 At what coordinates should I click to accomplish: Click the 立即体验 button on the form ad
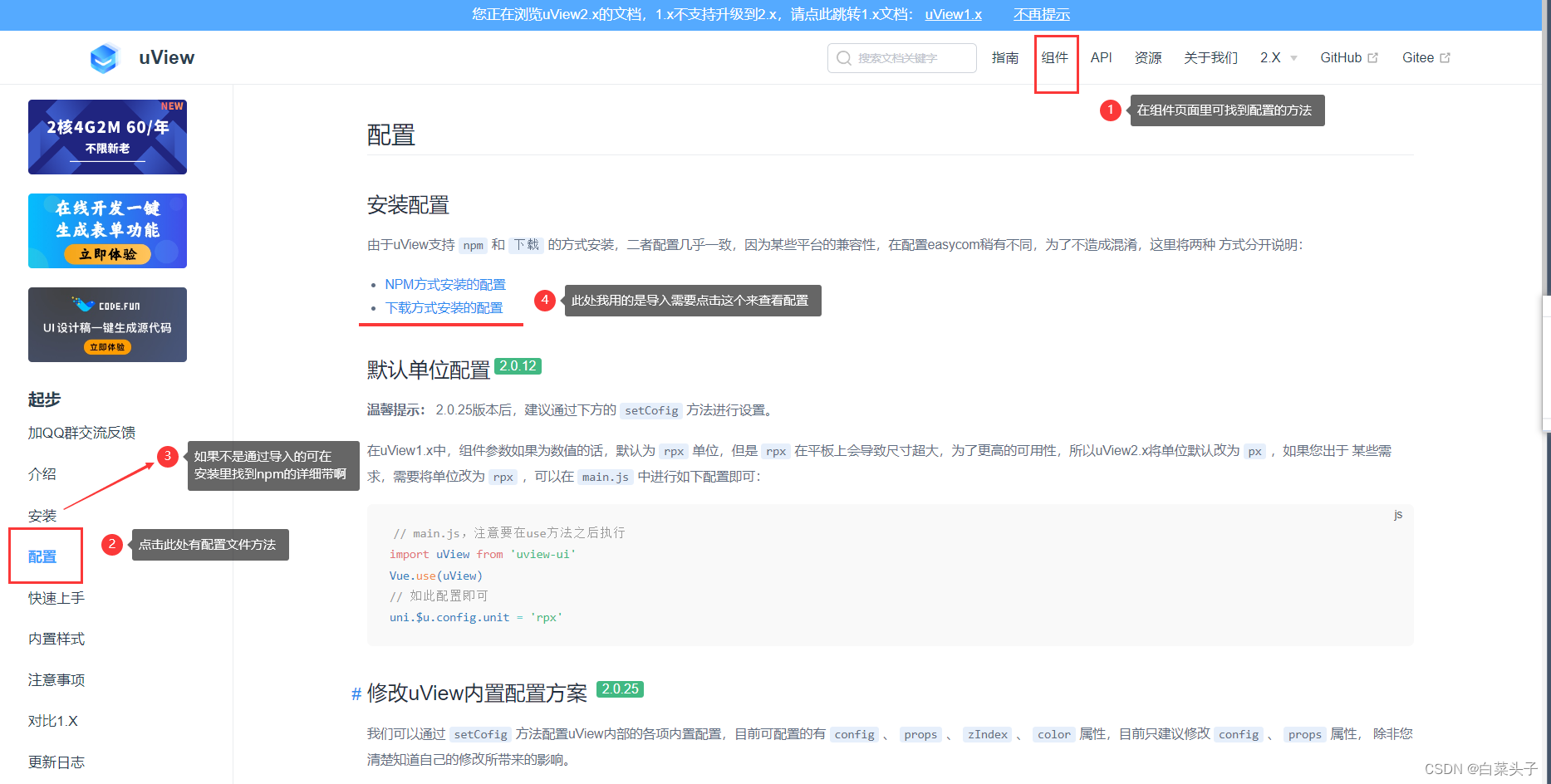tap(107, 254)
